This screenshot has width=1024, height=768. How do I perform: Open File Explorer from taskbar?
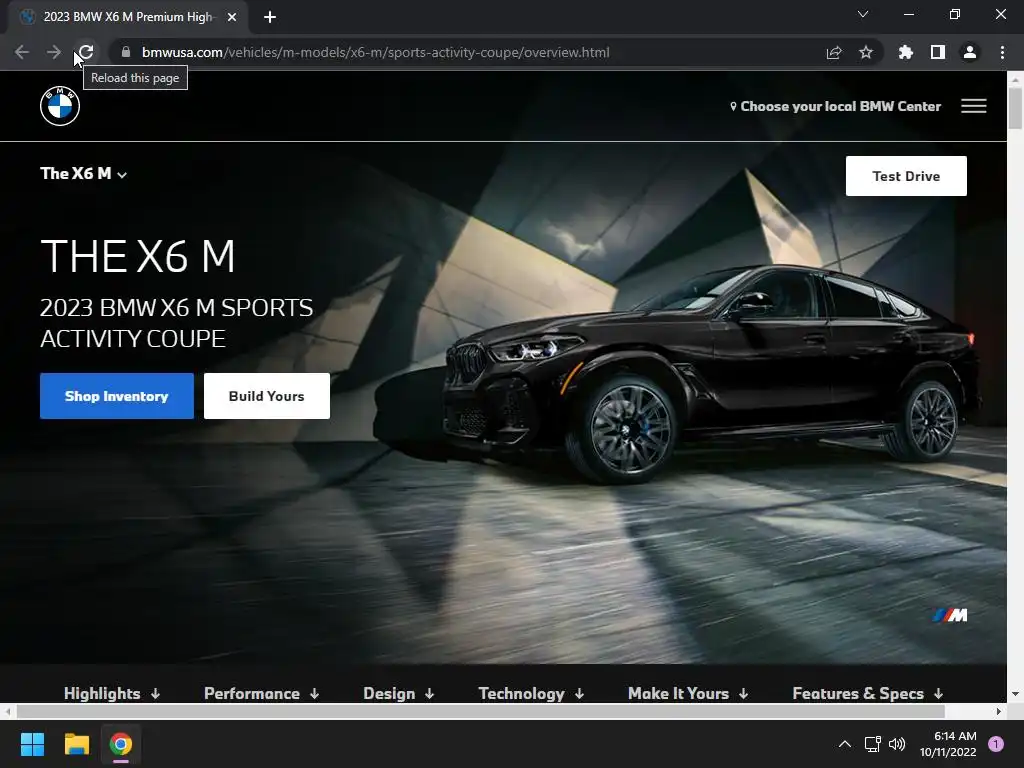pyautogui.click(x=76, y=744)
